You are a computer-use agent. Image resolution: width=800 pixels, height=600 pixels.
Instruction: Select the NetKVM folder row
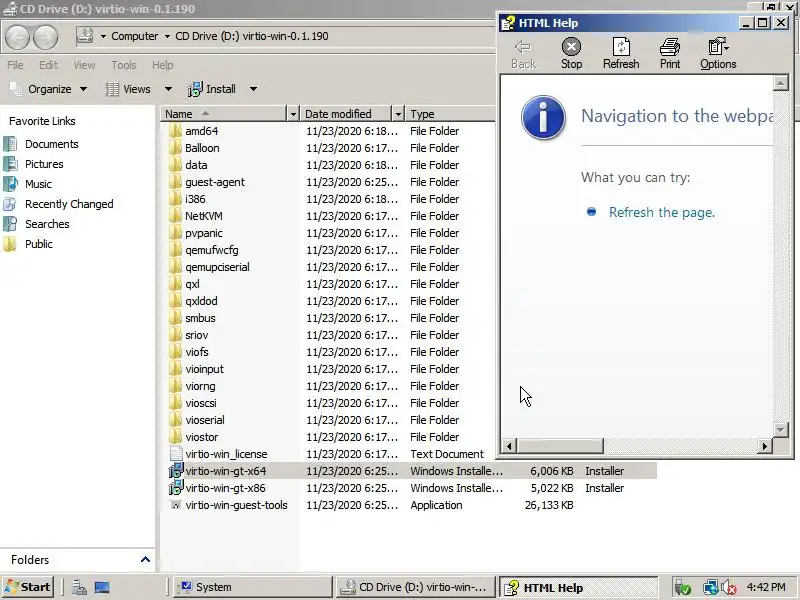tap(332, 216)
